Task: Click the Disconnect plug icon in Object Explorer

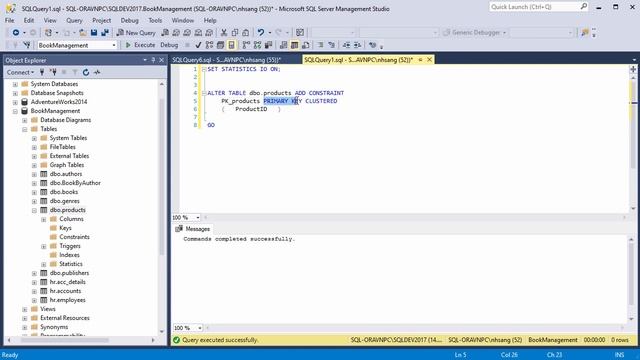Action: [x=53, y=72]
